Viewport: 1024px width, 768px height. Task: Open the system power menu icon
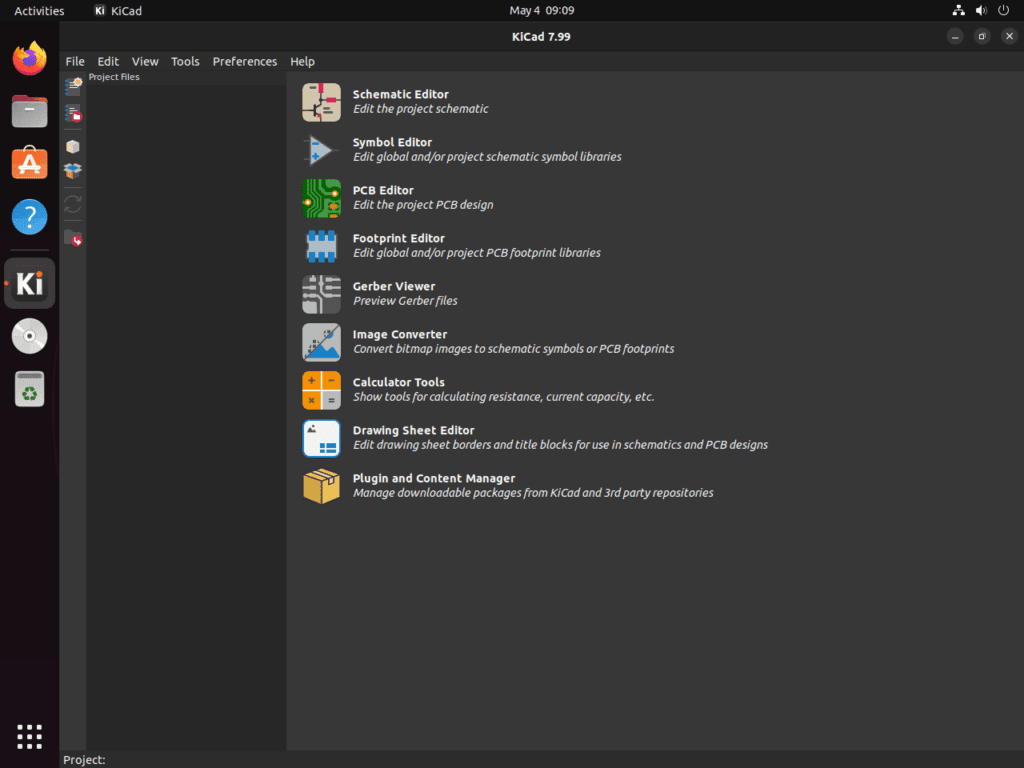[x=1004, y=10]
